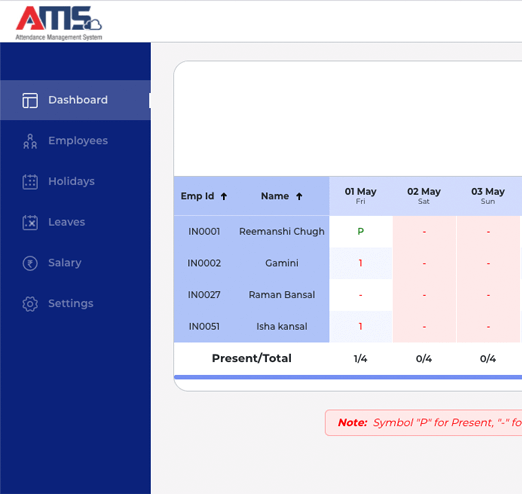This screenshot has height=494, width=522.
Task: Click P status for 01 May
Action: point(360,231)
